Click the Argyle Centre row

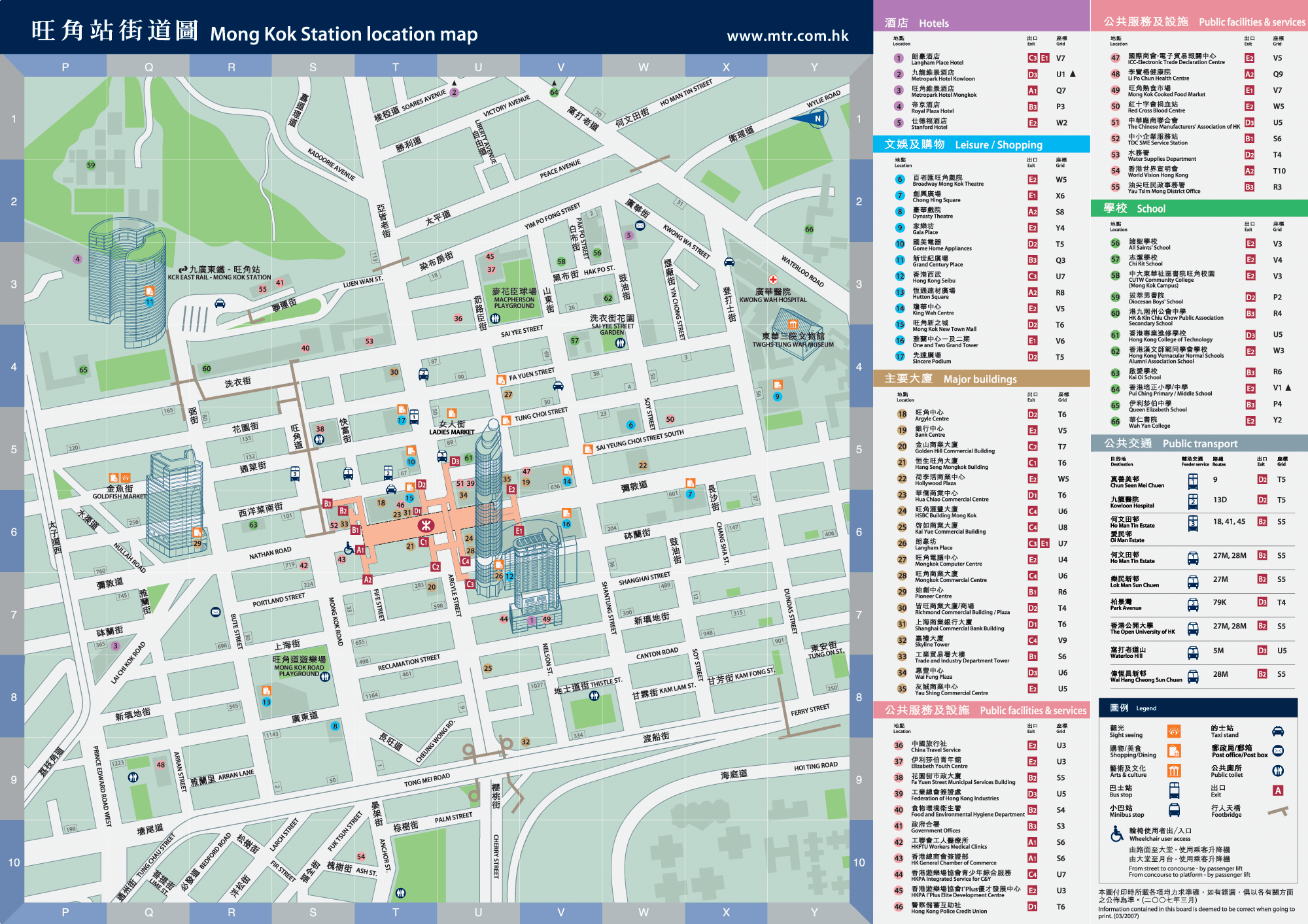point(982,415)
